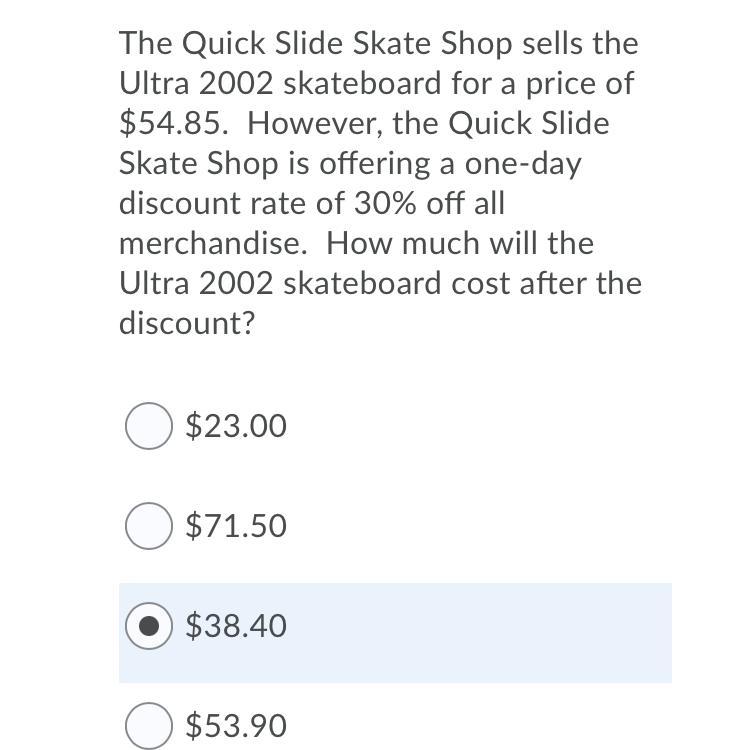Image resolution: width=750 pixels, height=750 pixels.
Task: Click "skateboard cost after the" text line
Action: click(462, 283)
